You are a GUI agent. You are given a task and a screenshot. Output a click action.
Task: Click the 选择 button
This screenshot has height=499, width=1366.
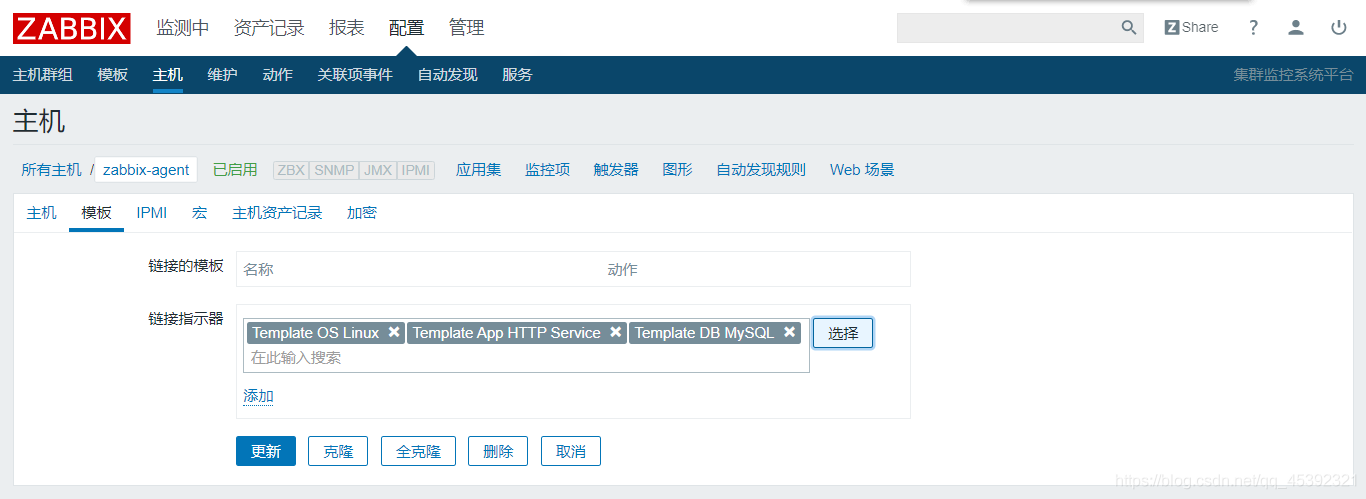[x=843, y=333]
